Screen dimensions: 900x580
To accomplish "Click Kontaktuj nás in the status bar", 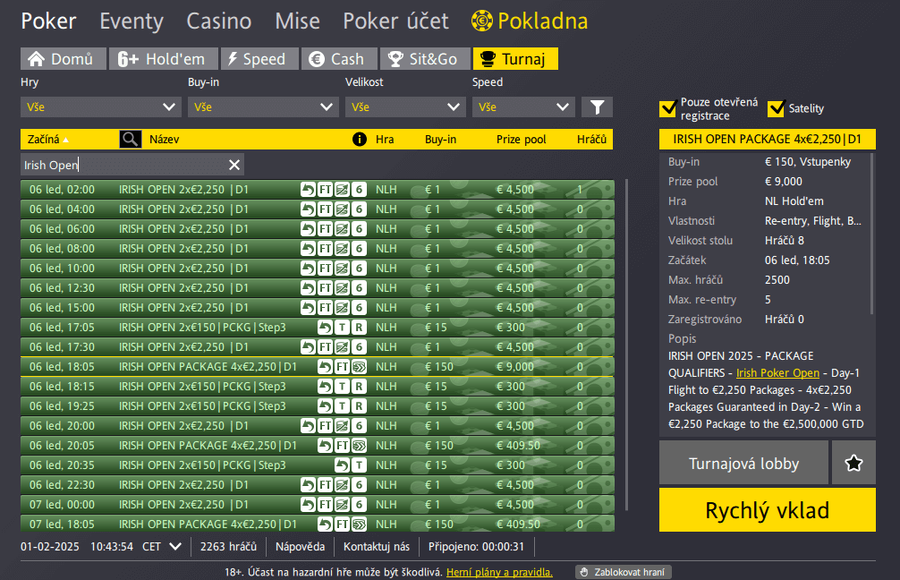I will pos(377,546).
